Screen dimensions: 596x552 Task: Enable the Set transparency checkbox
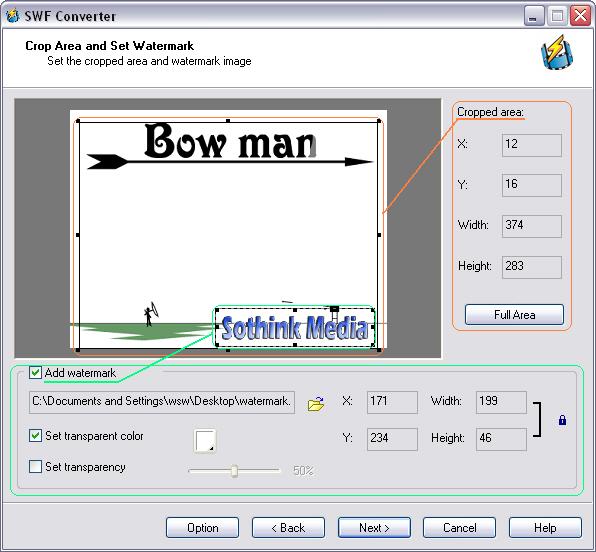(35, 466)
